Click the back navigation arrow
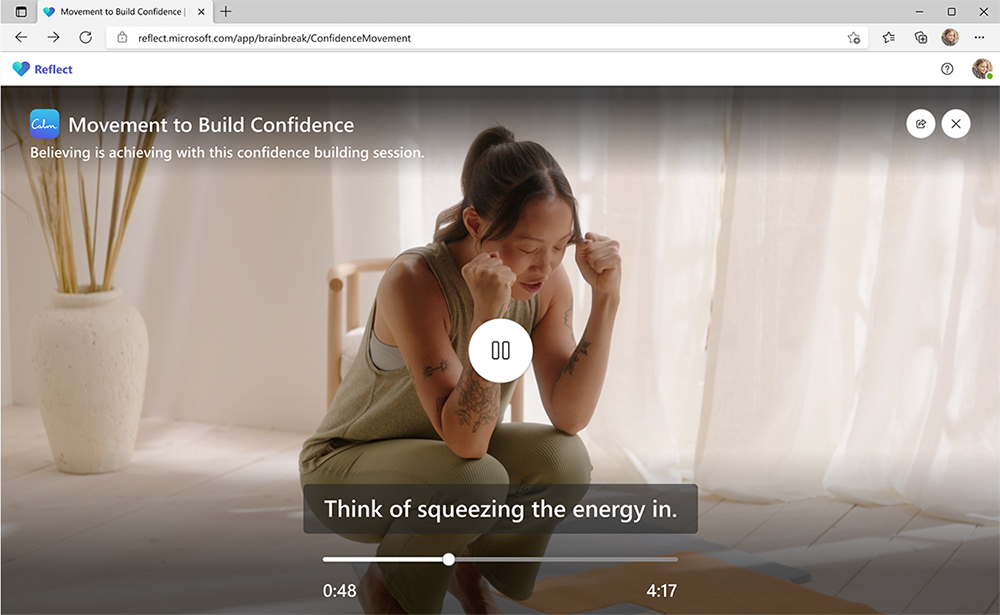1000x615 pixels. (20, 37)
